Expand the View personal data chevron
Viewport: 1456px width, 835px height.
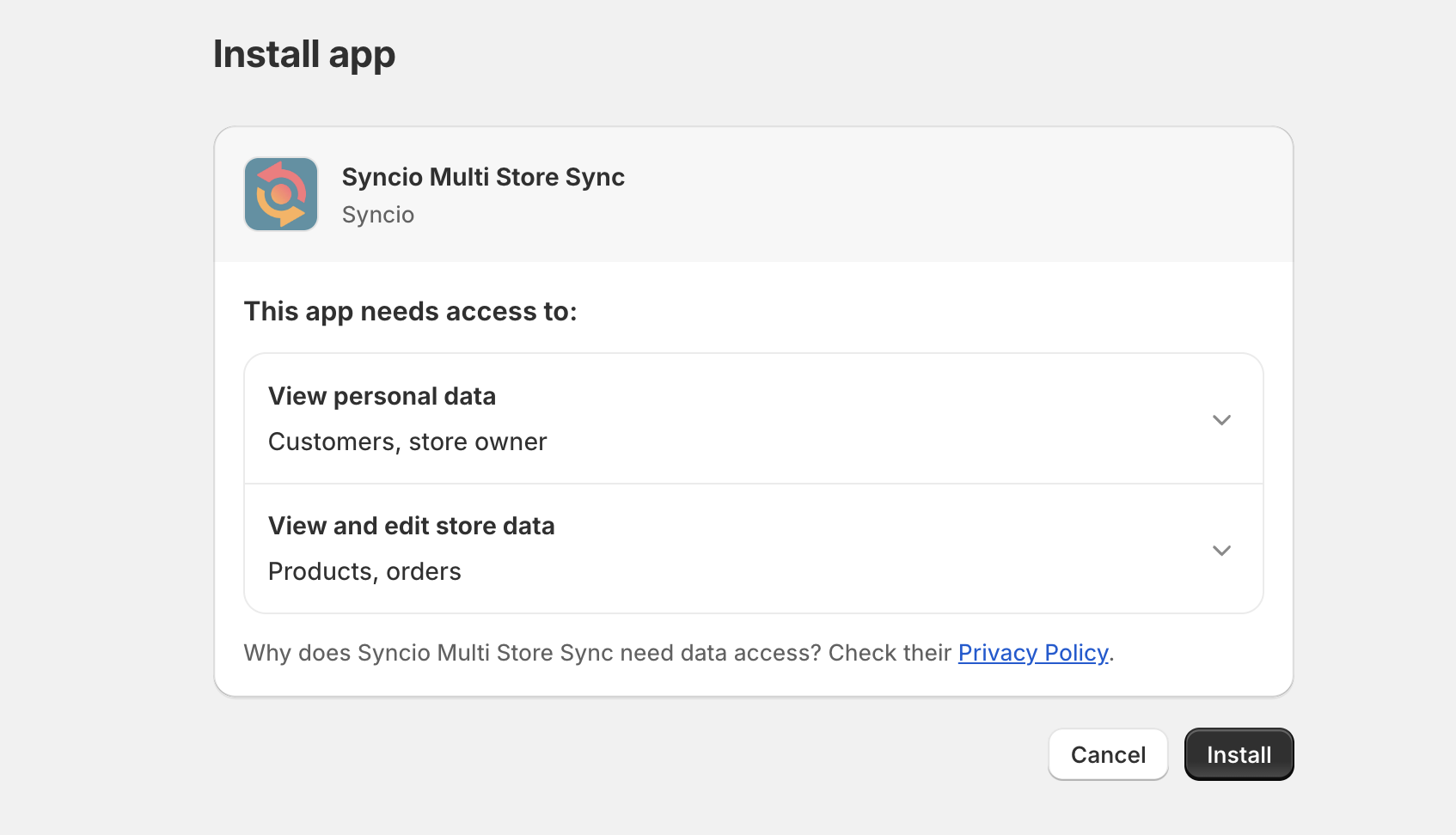click(x=1221, y=420)
